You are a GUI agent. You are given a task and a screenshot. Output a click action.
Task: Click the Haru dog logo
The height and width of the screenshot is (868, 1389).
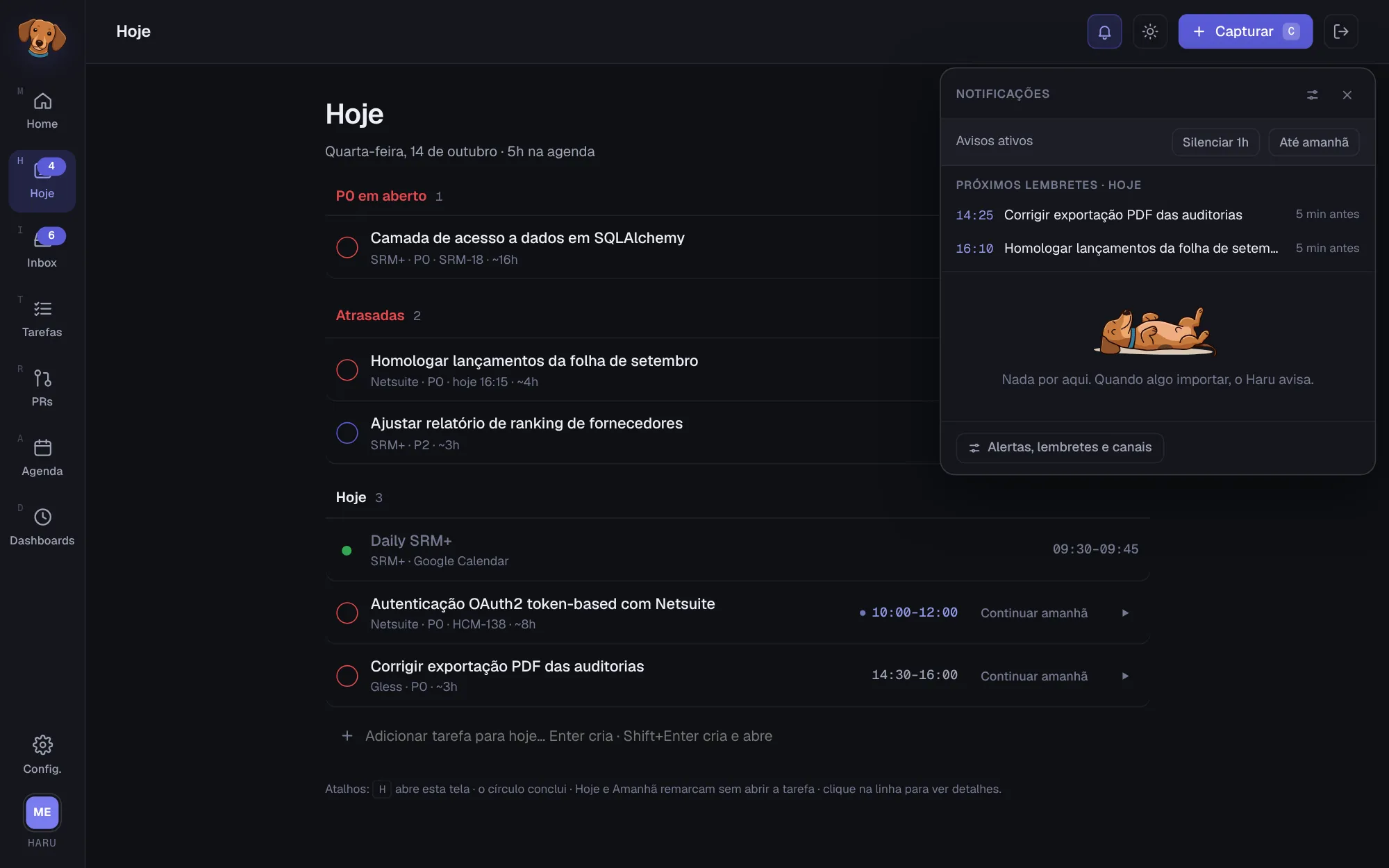[x=42, y=37]
